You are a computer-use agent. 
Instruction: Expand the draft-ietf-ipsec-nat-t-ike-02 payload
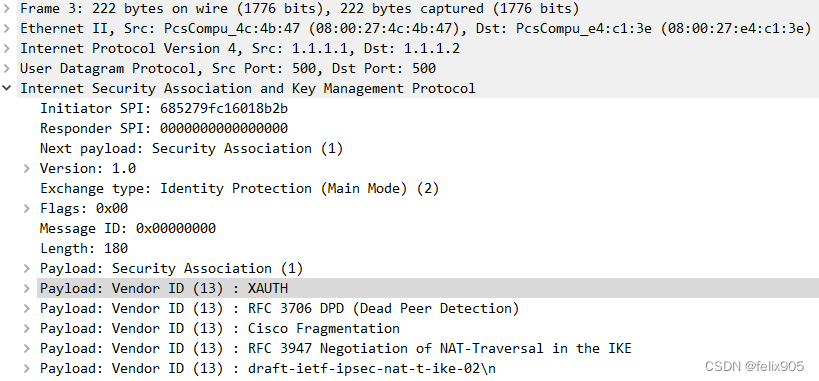click(x=27, y=368)
